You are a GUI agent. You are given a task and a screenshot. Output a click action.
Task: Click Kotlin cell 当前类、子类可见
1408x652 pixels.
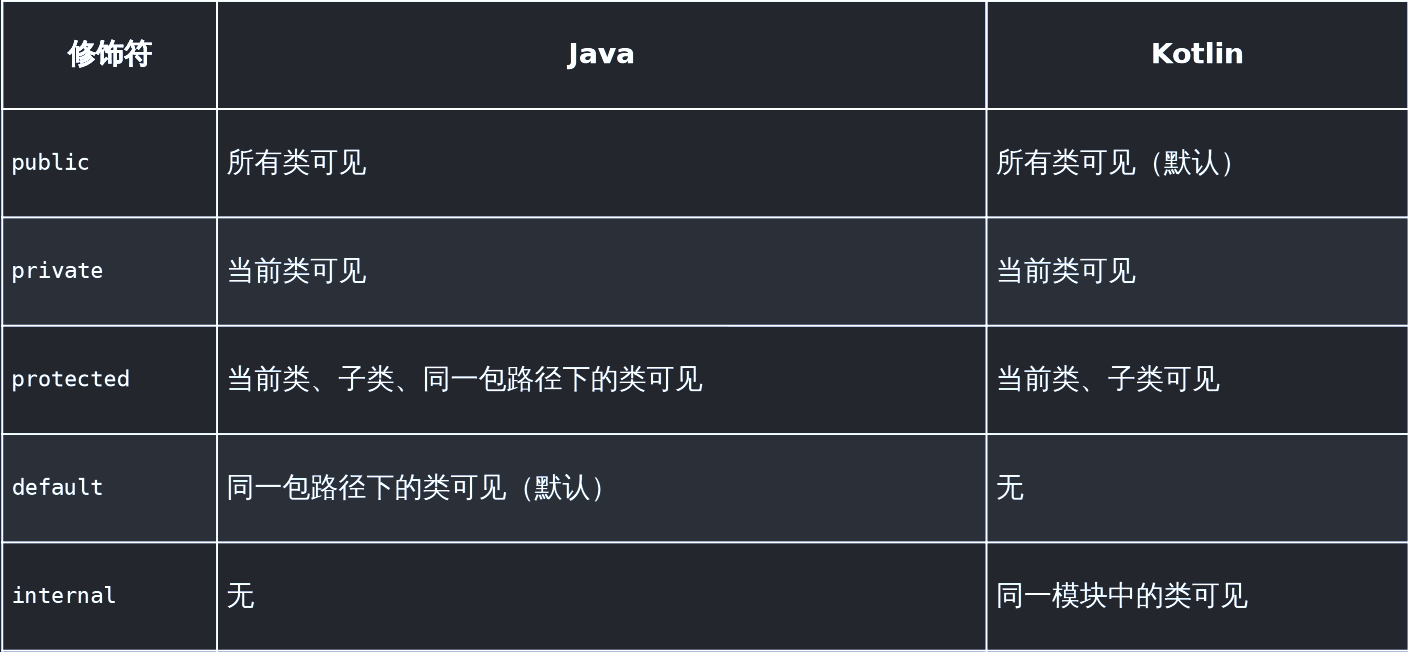pos(1197,379)
